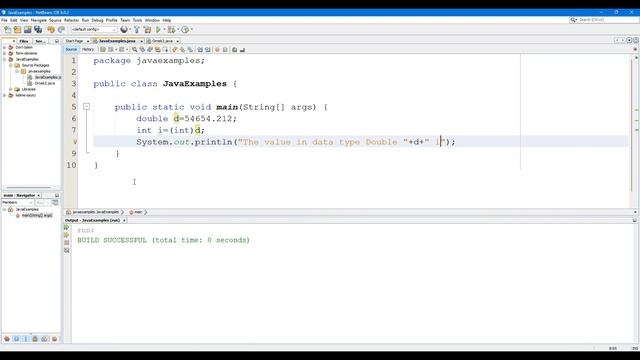Collapse the Source Packages tree node
640x360 pixels.
(11, 65)
